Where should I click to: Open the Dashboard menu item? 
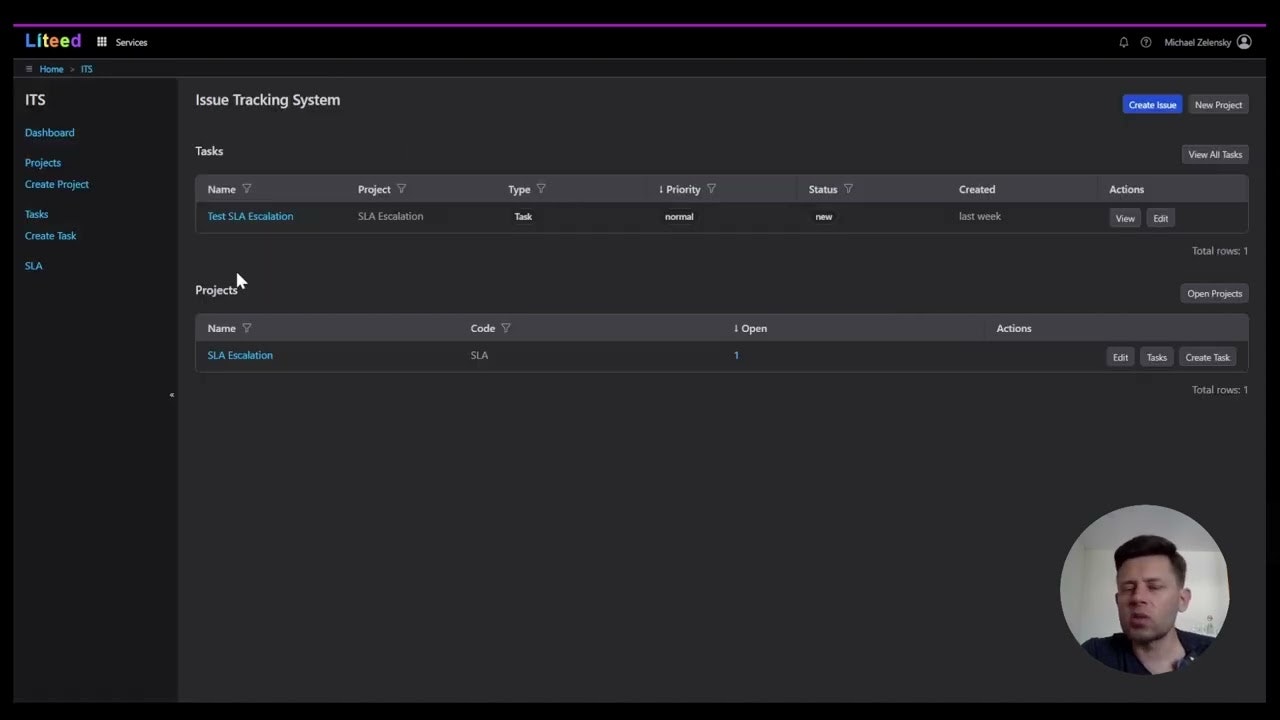coord(49,132)
